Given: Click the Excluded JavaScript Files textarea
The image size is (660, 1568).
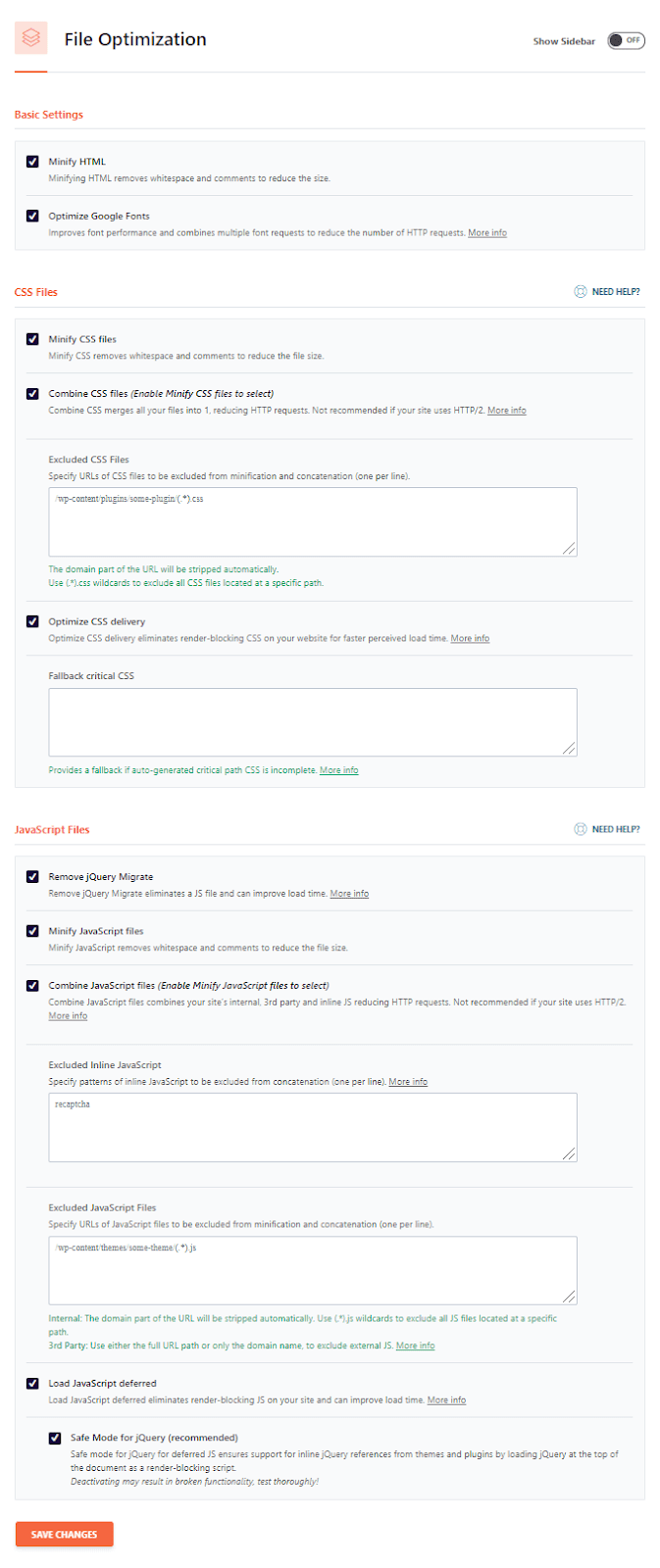Looking at the screenshot, I should pyautogui.click(x=313, y=1271).
